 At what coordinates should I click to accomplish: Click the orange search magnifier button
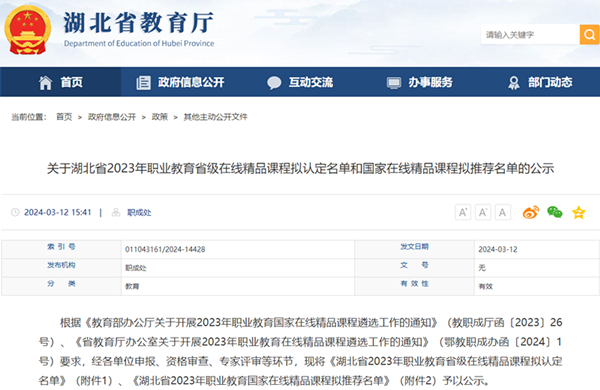(590, 34)
